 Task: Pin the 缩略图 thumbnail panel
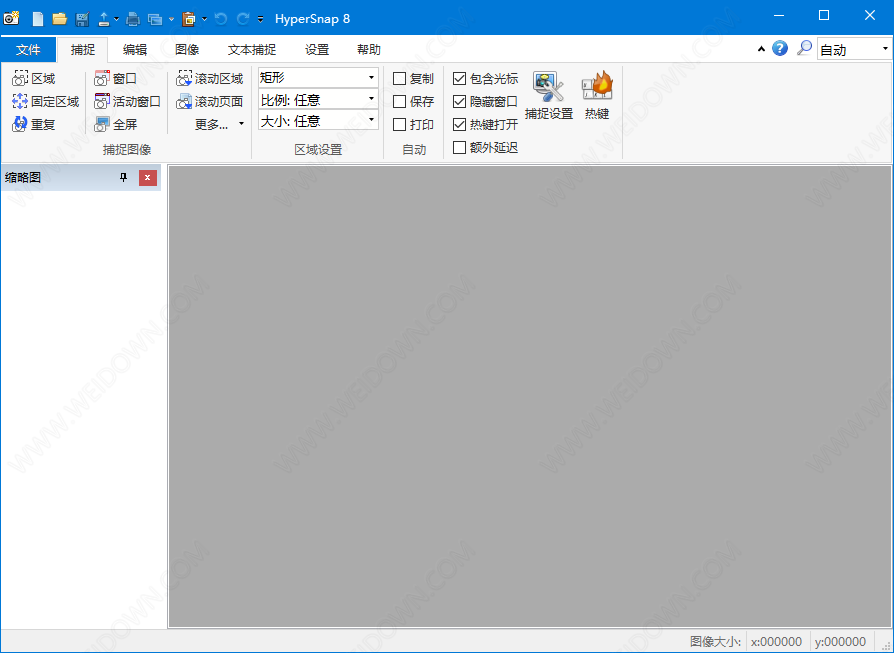pyautogui.click(x=123, y=177)
